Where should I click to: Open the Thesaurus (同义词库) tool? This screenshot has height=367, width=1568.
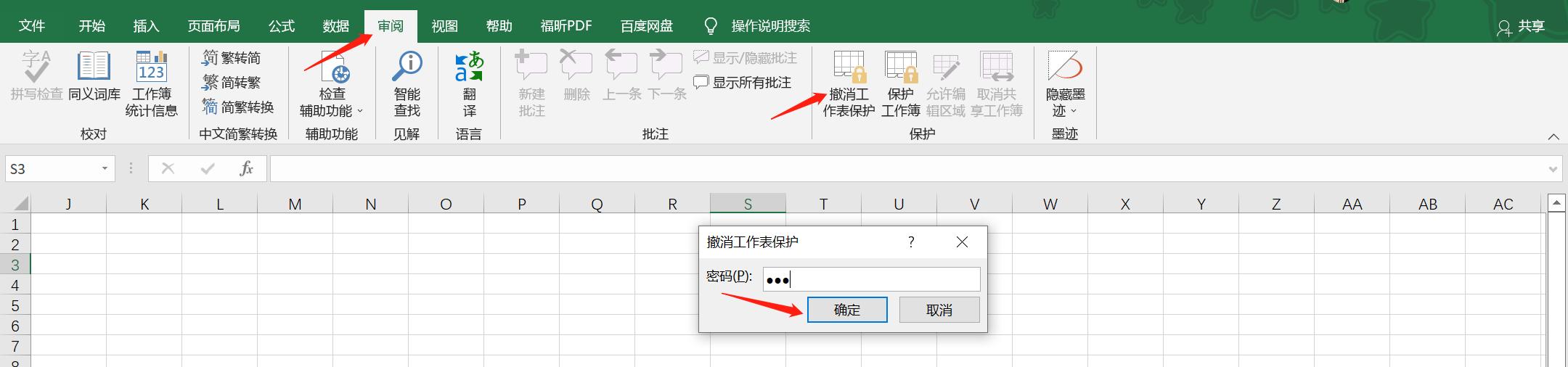[x=94, y=75]
